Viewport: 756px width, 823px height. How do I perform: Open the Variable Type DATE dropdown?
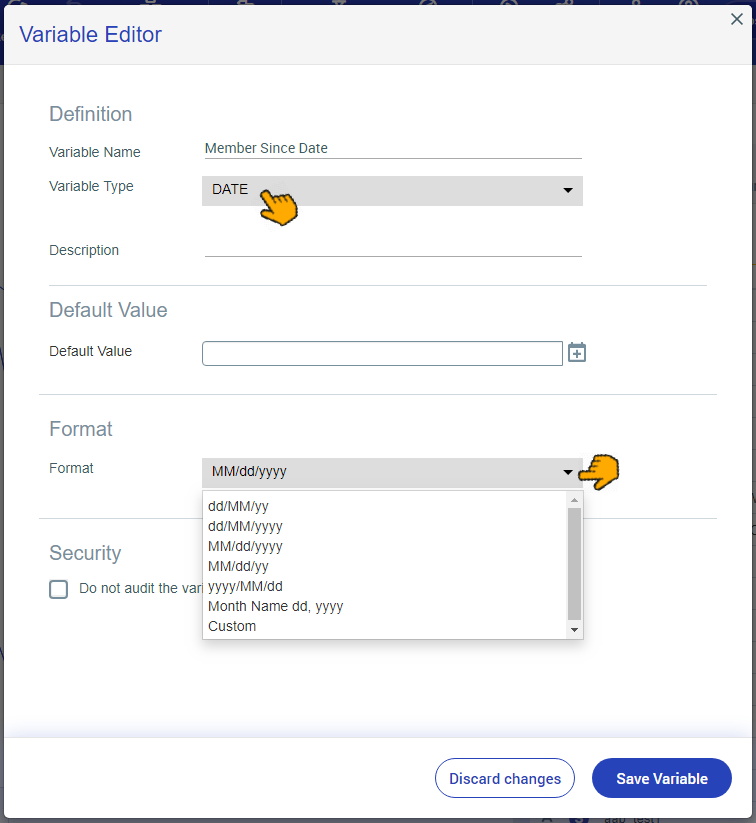point(392,191)
